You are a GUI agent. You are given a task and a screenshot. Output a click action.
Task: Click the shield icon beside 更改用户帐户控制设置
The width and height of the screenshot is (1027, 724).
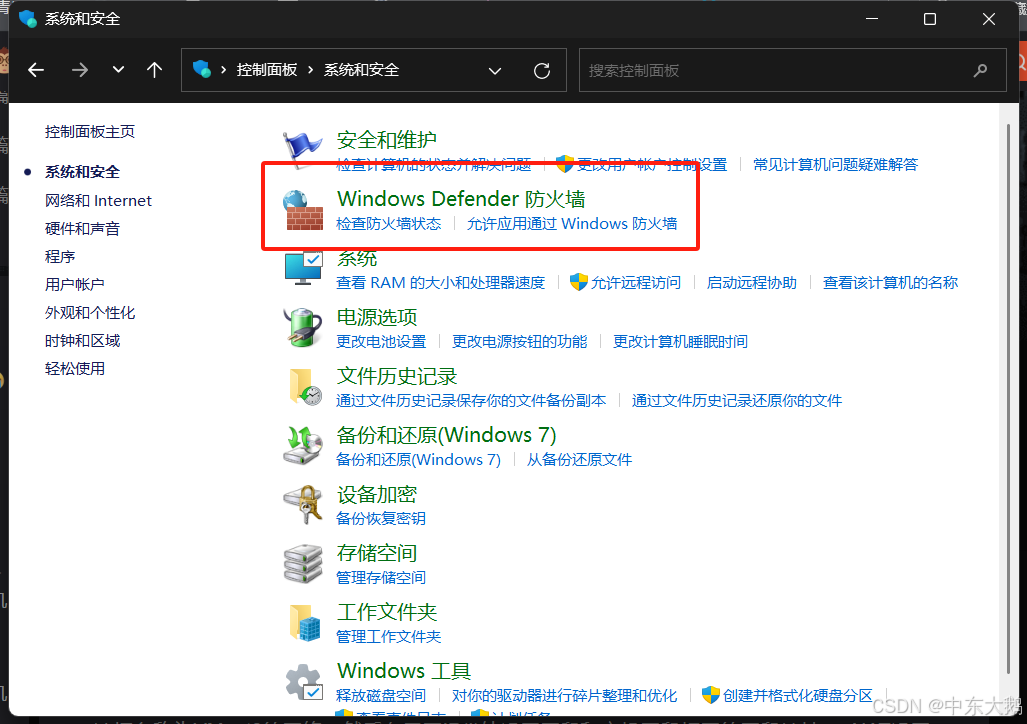click(565, 164)
